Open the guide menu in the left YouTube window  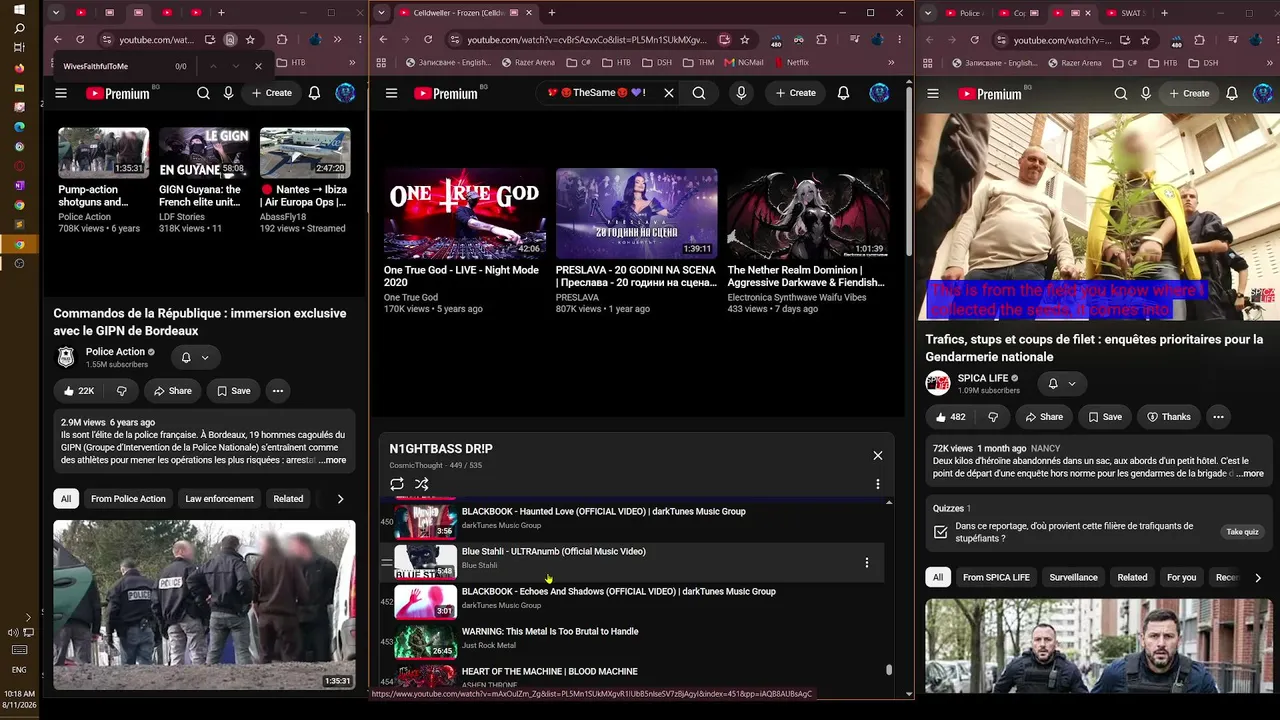point(61,93)
